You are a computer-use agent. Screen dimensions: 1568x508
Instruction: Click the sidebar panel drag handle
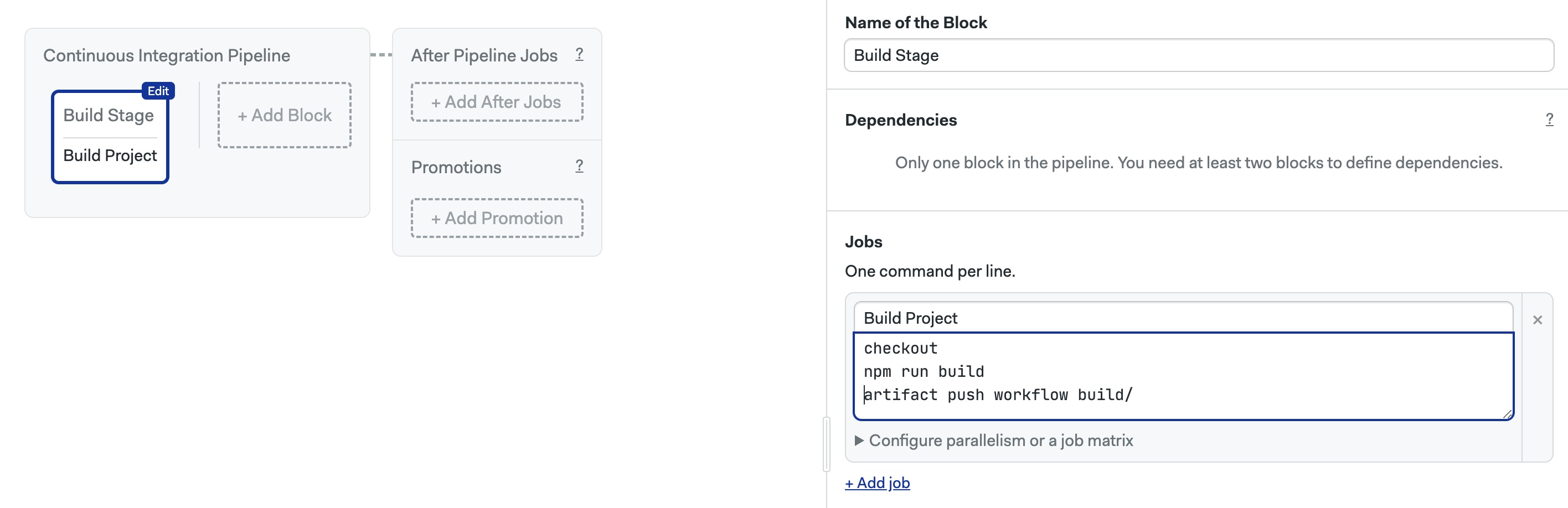pyautogui.click(x=826, y=444)
